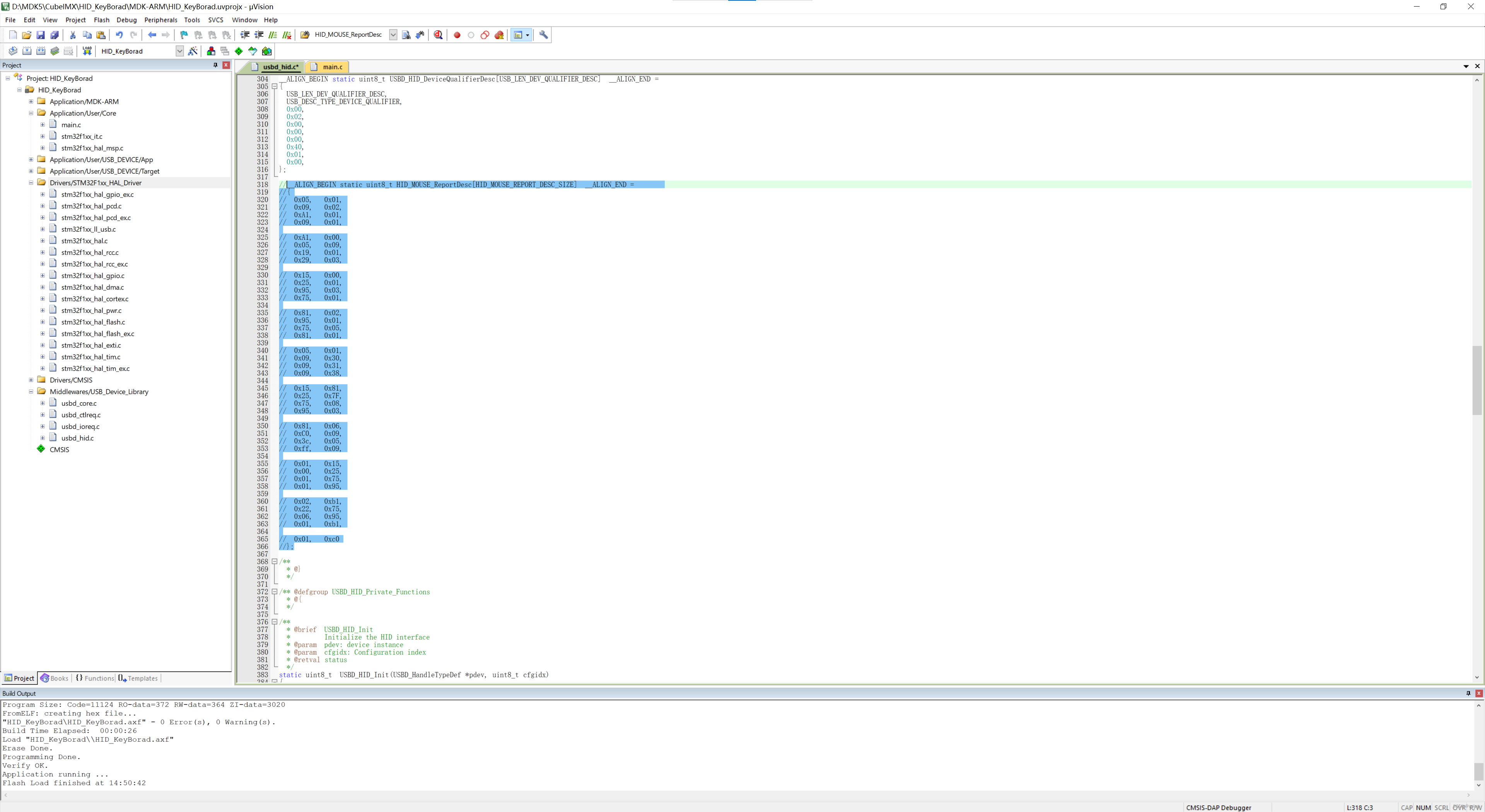This screenshot has height=812, width=1485.
Task: Open the HID_MOUSE_ReportDesc find dropdown arrow
Action: coord(393,35)
